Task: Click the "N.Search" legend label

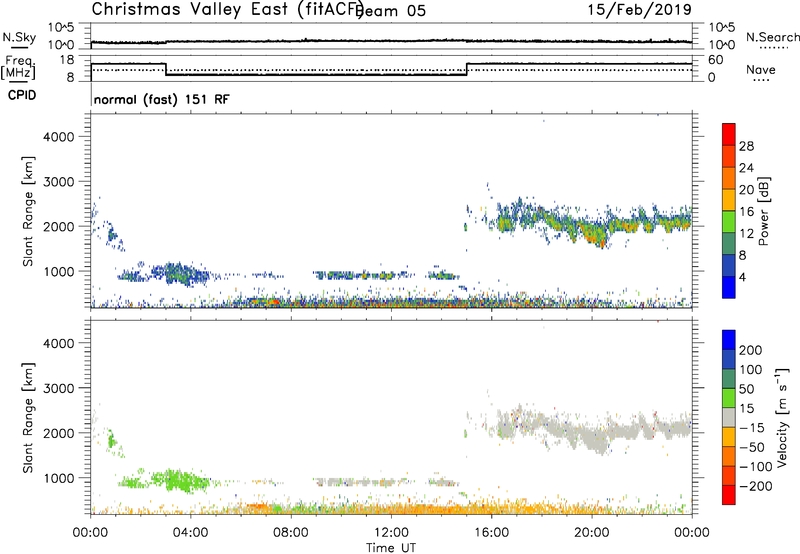Action: click(x=772, y=37)
